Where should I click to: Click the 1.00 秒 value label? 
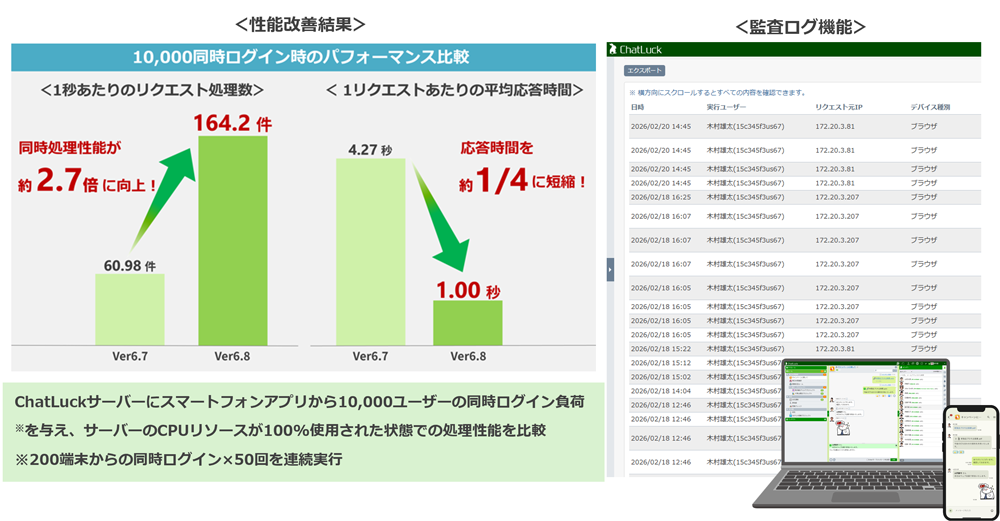468,291
